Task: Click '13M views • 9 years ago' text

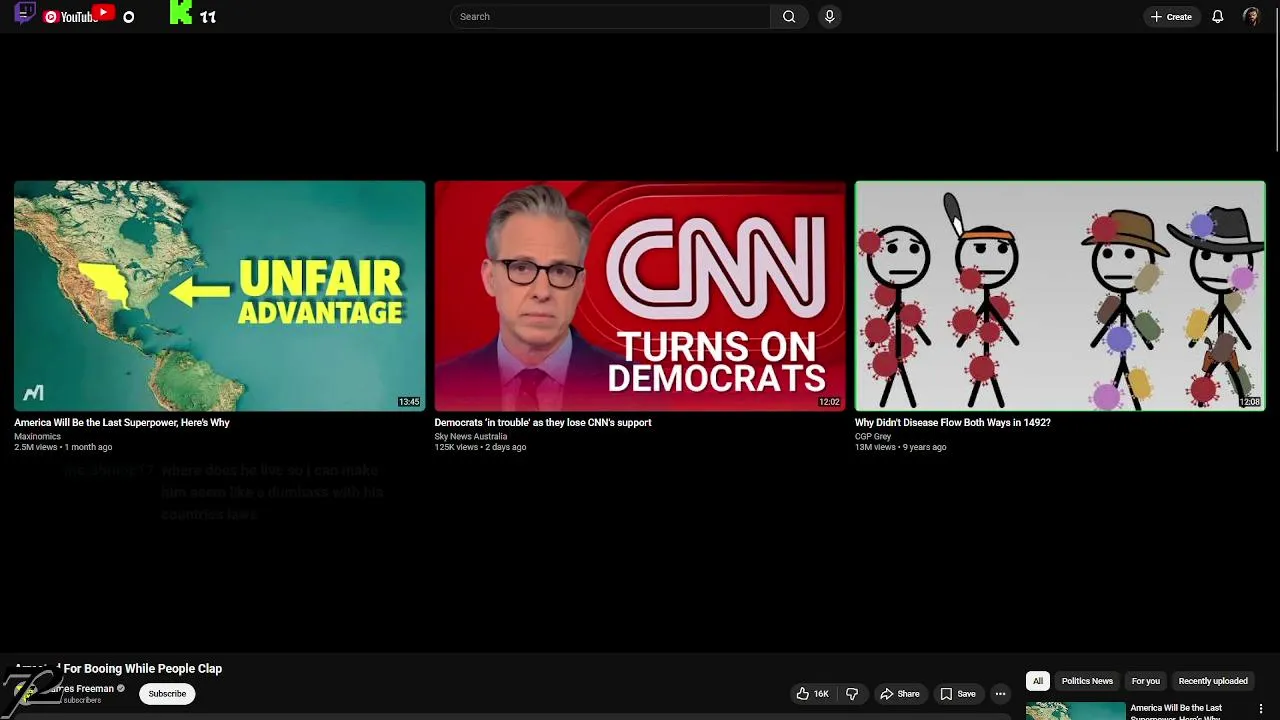Action: 900,447
